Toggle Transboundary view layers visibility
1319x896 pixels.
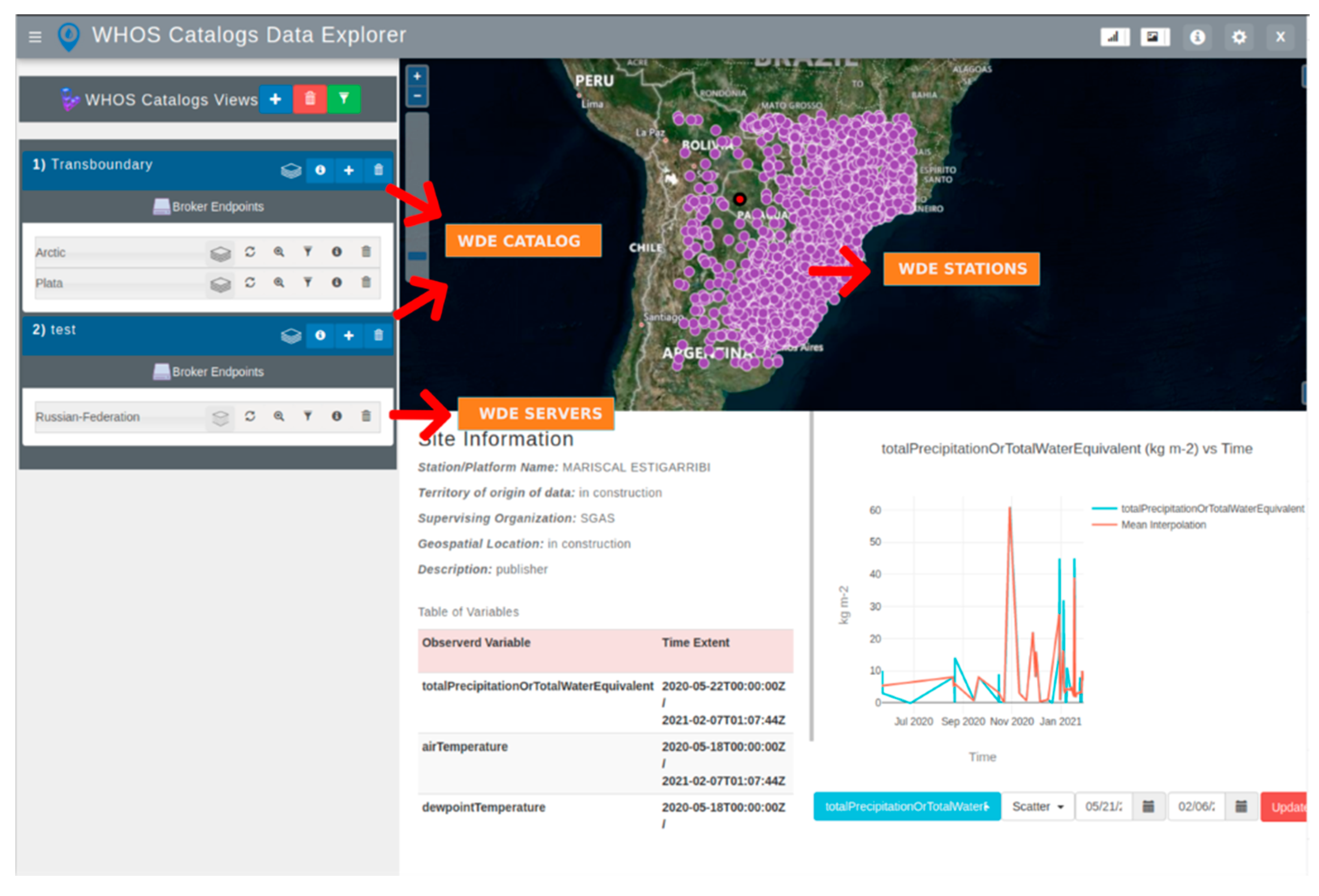pyautogui.click(x=291, y=170)
